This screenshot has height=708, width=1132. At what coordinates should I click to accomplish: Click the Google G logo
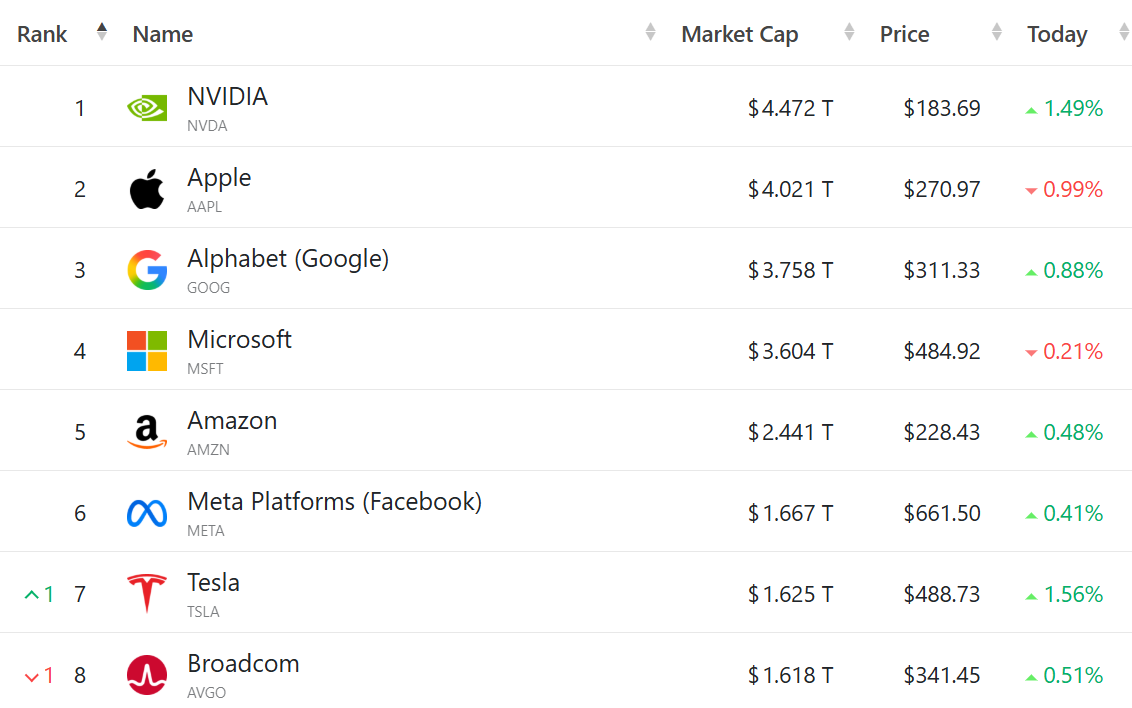point(147,270)
